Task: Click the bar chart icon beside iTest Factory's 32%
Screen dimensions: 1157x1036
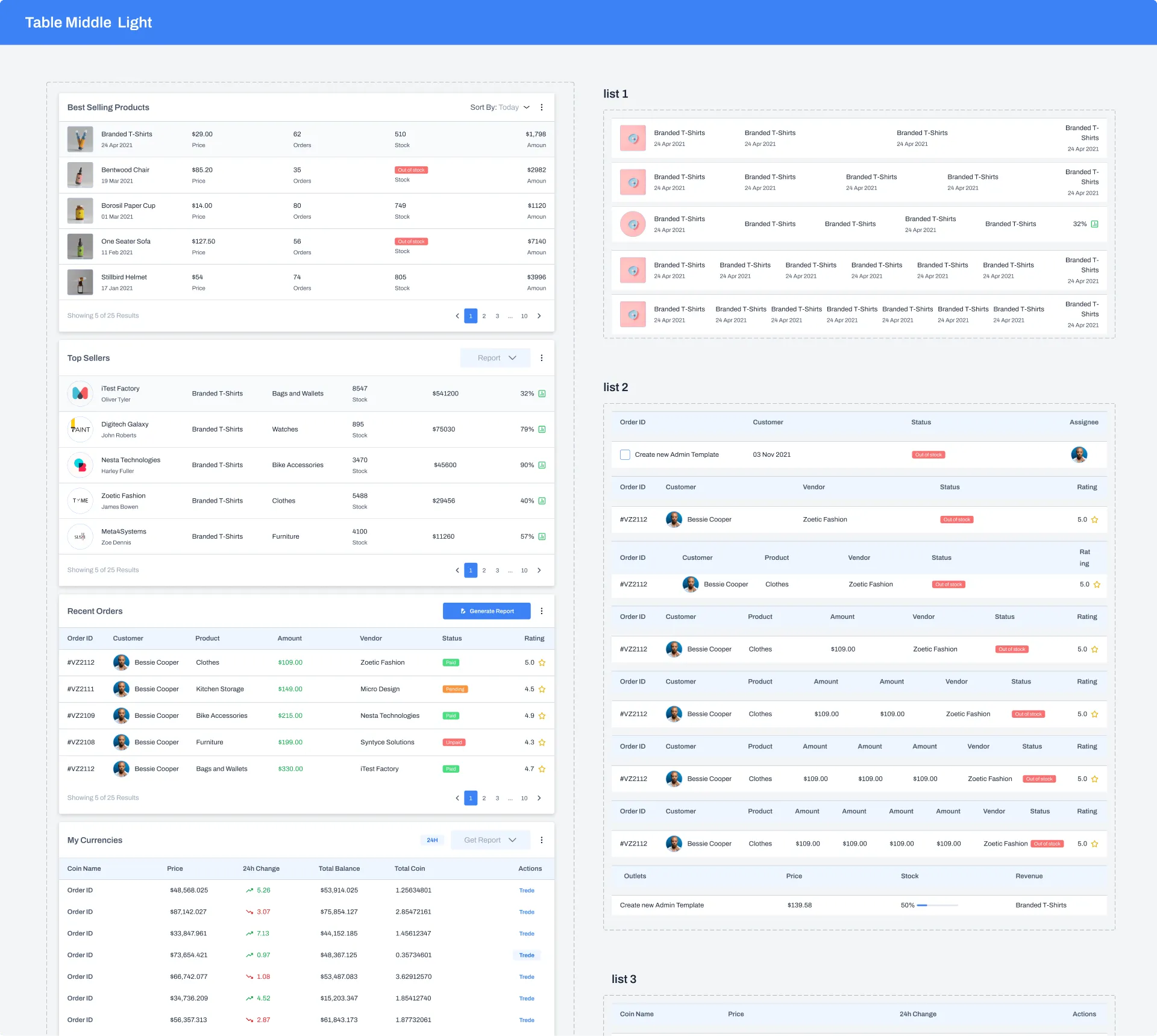Action: coord(542,393)
